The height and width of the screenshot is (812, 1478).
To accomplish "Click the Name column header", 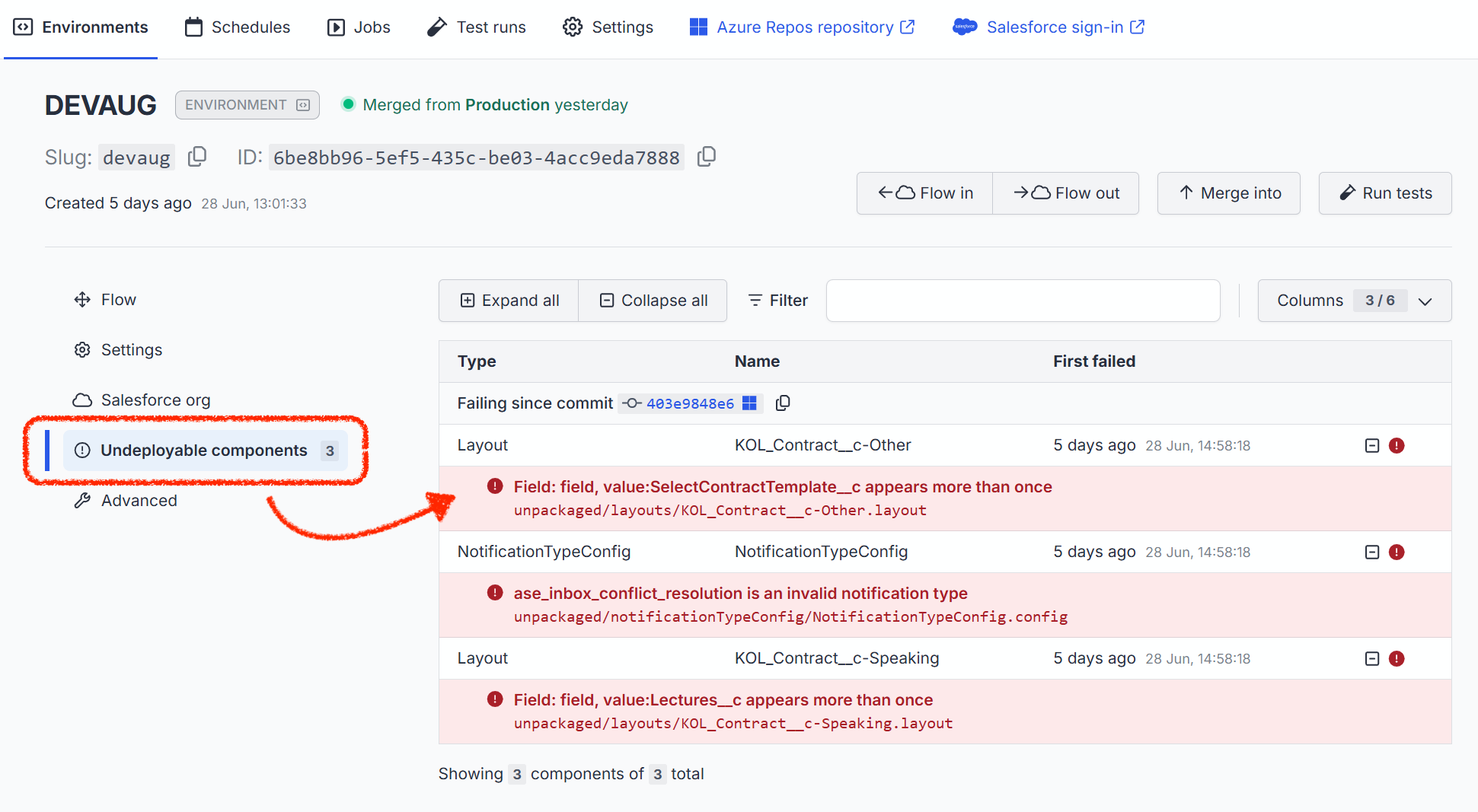I will (x=757, y=361).
